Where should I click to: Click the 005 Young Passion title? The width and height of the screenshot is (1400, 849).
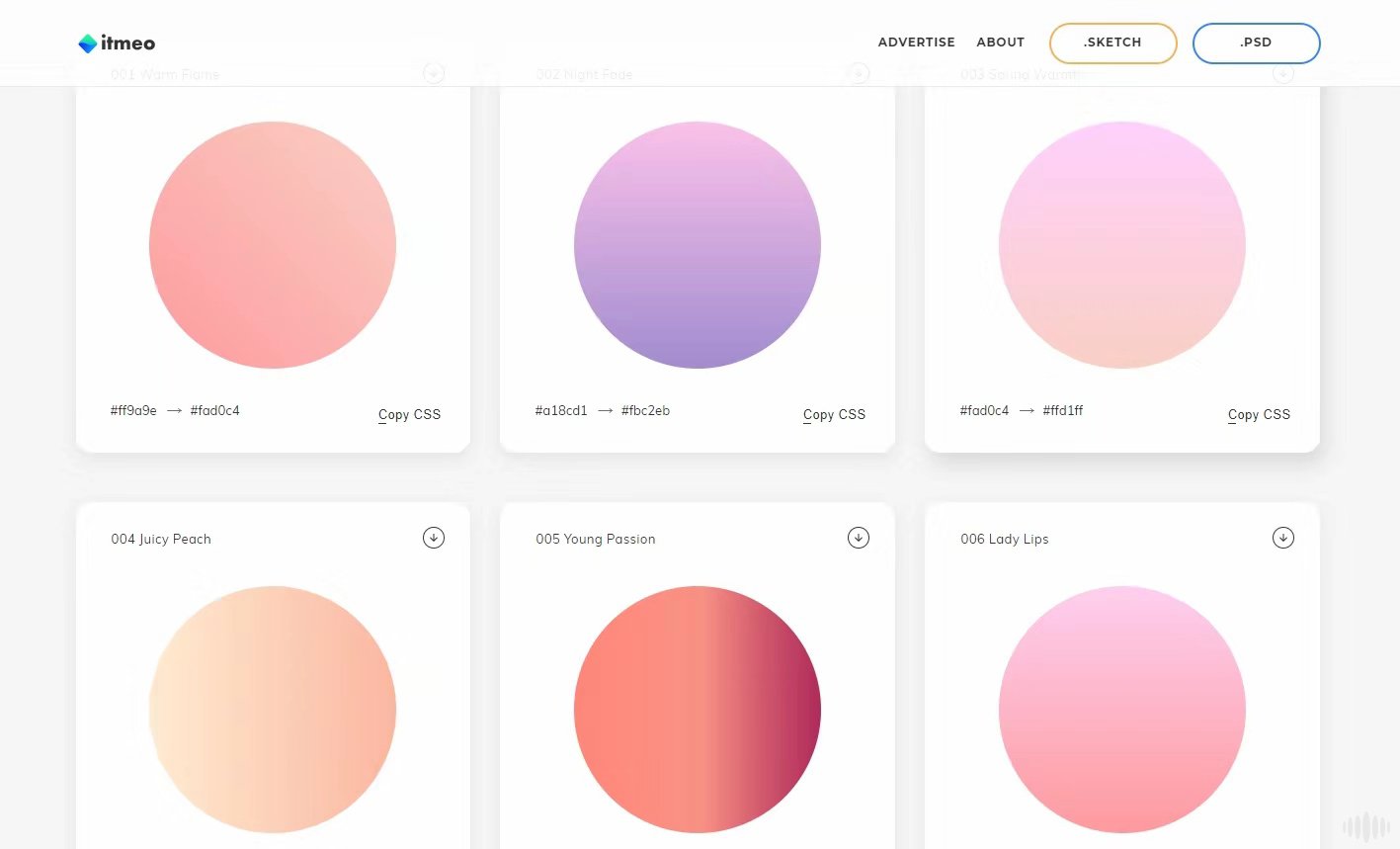point(596,539)
